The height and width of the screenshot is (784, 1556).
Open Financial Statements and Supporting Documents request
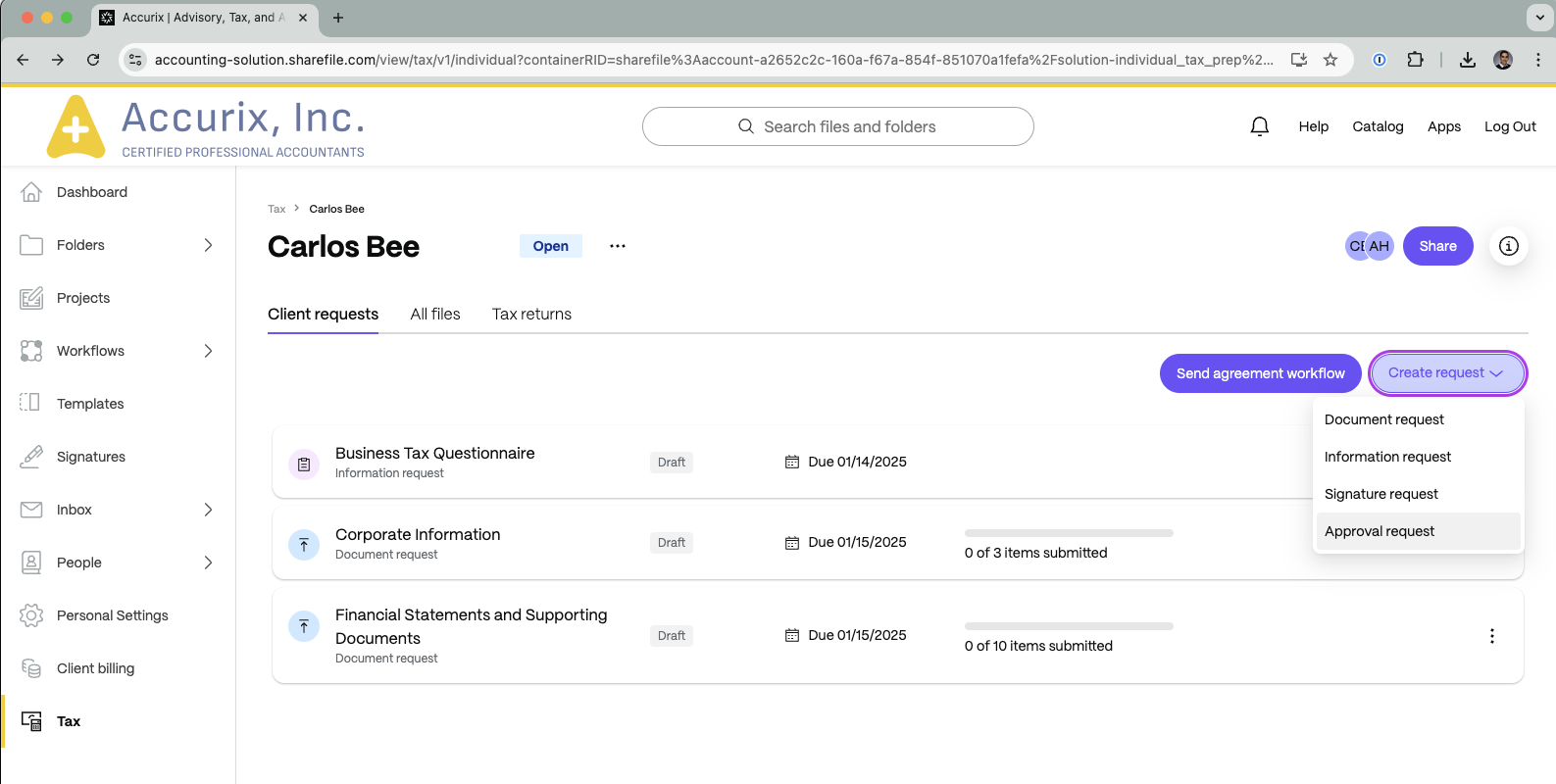point(471,626)
